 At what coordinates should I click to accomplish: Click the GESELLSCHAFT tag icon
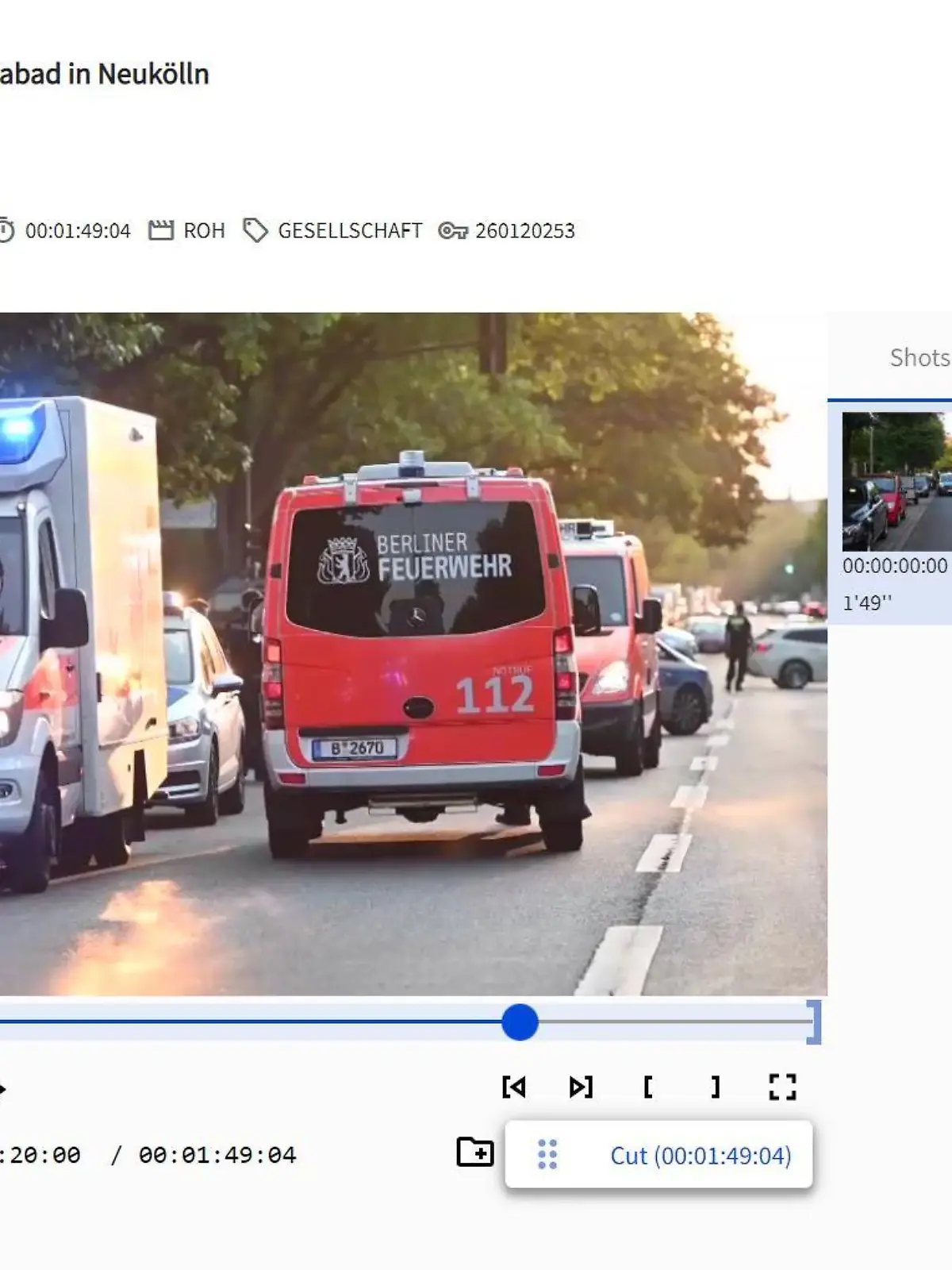coord(255,230)
